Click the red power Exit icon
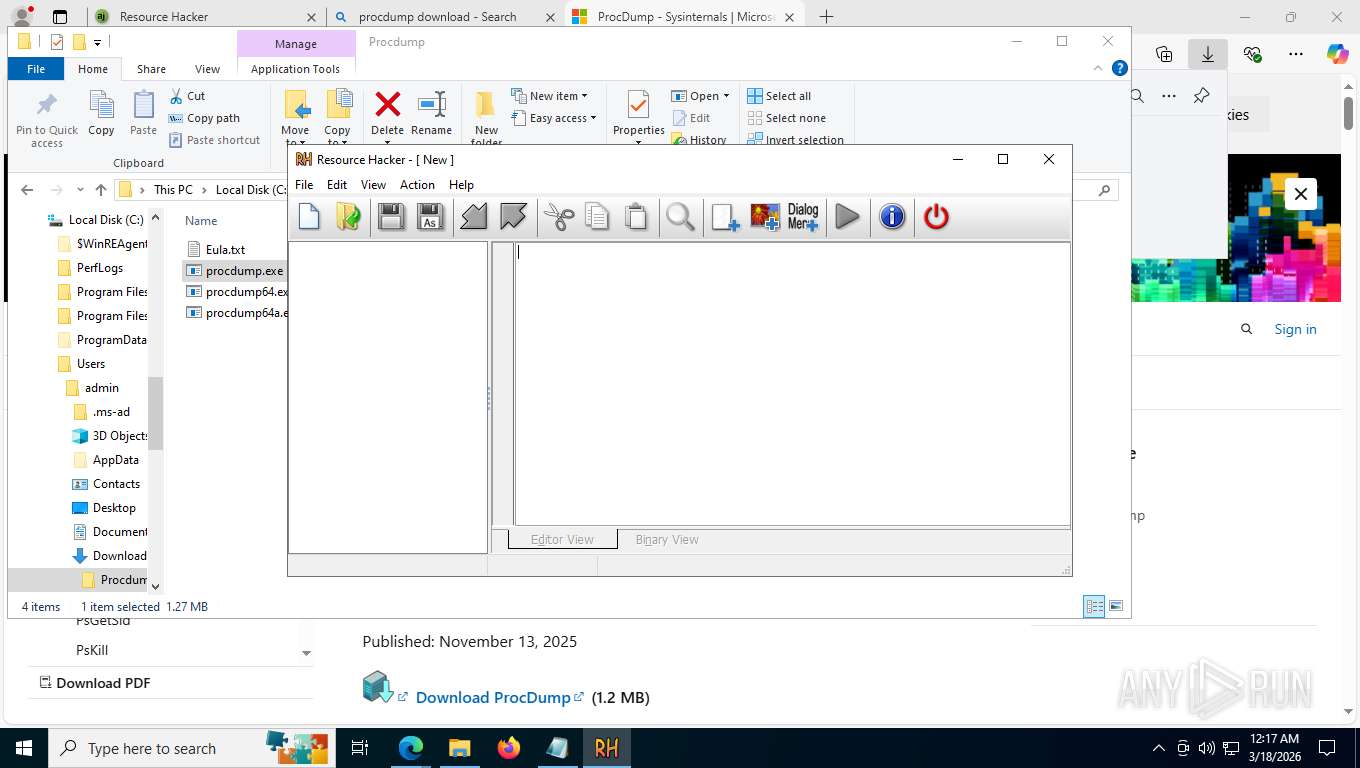Viewport: 1360px width, 768px height. [x=936, y=217]
